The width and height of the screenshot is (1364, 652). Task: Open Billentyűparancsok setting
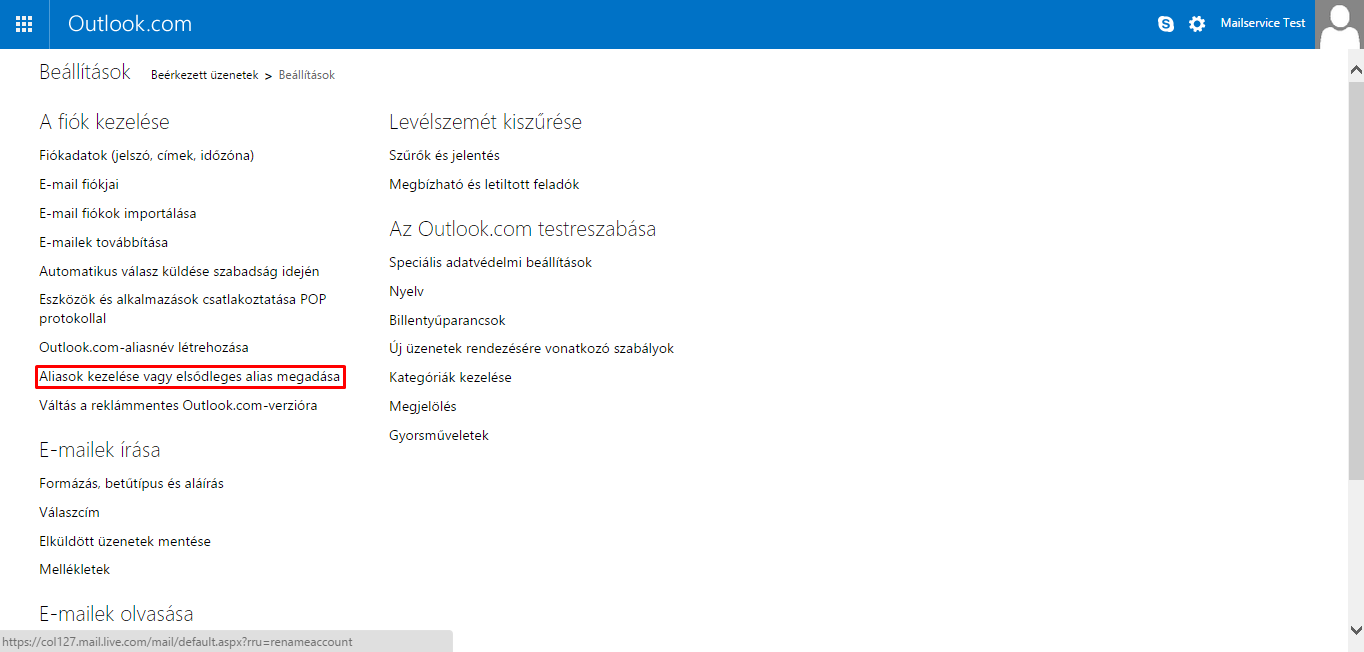coord(447,320)
